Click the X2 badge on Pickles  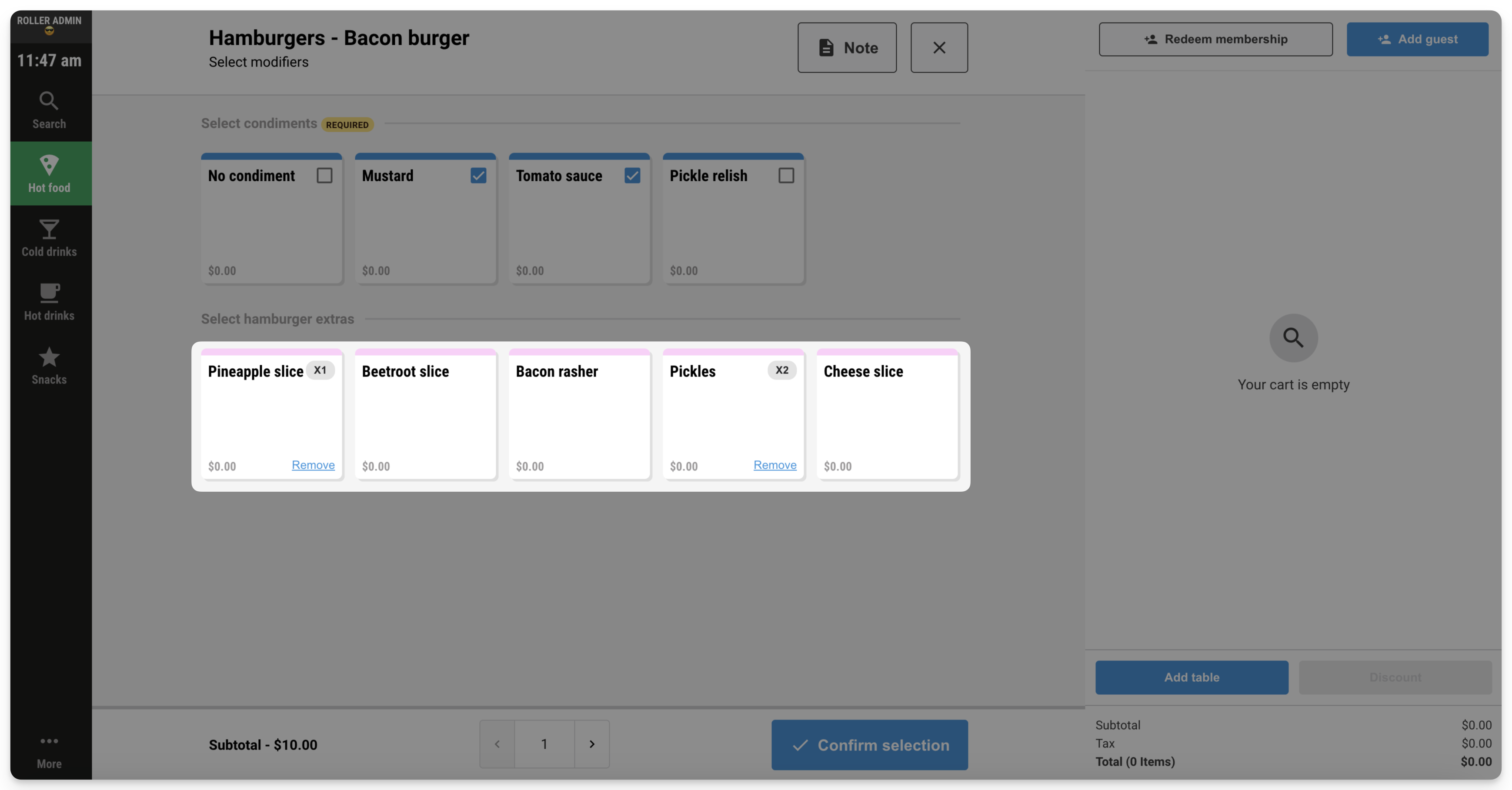click(782, 370)
